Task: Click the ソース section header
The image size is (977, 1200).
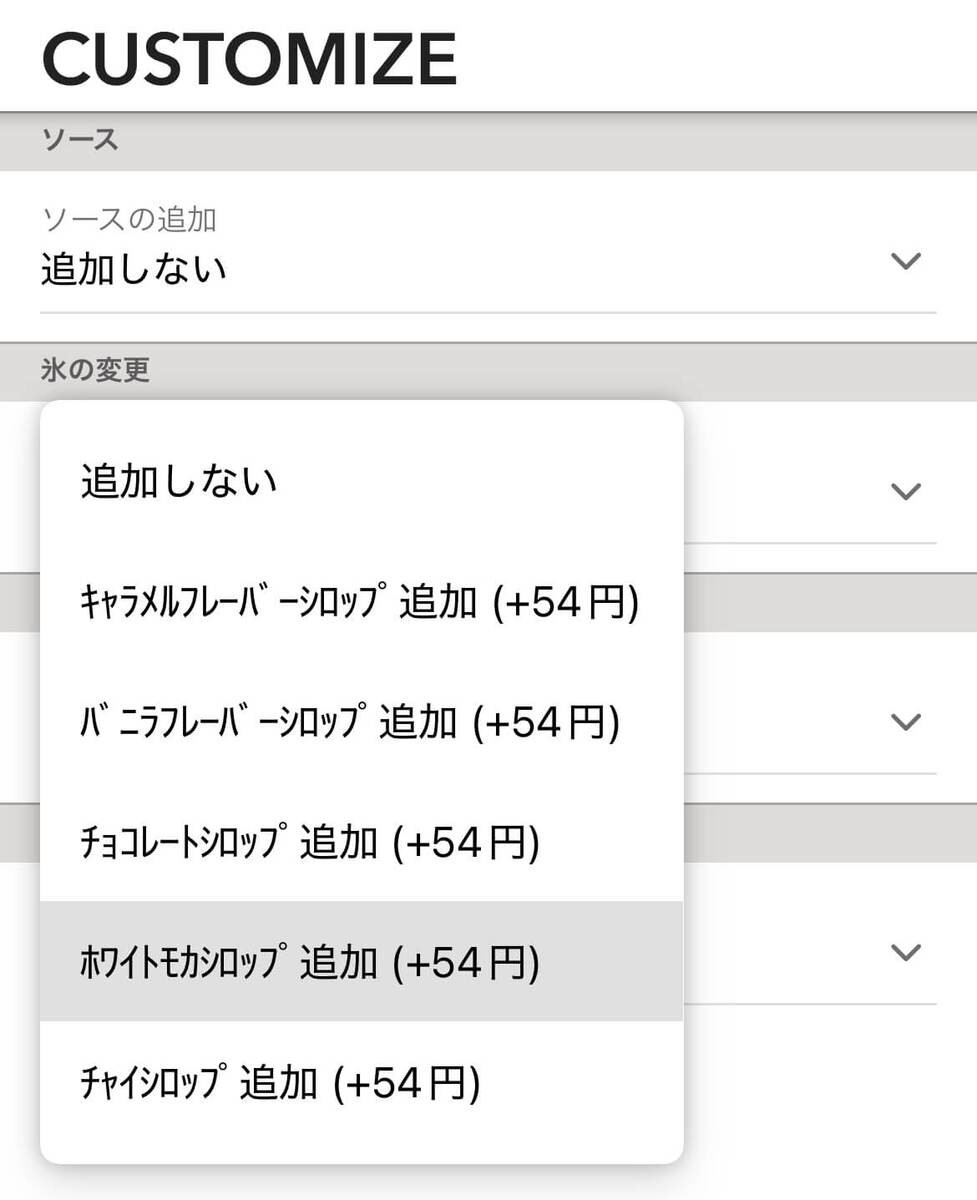Action: 80,140
